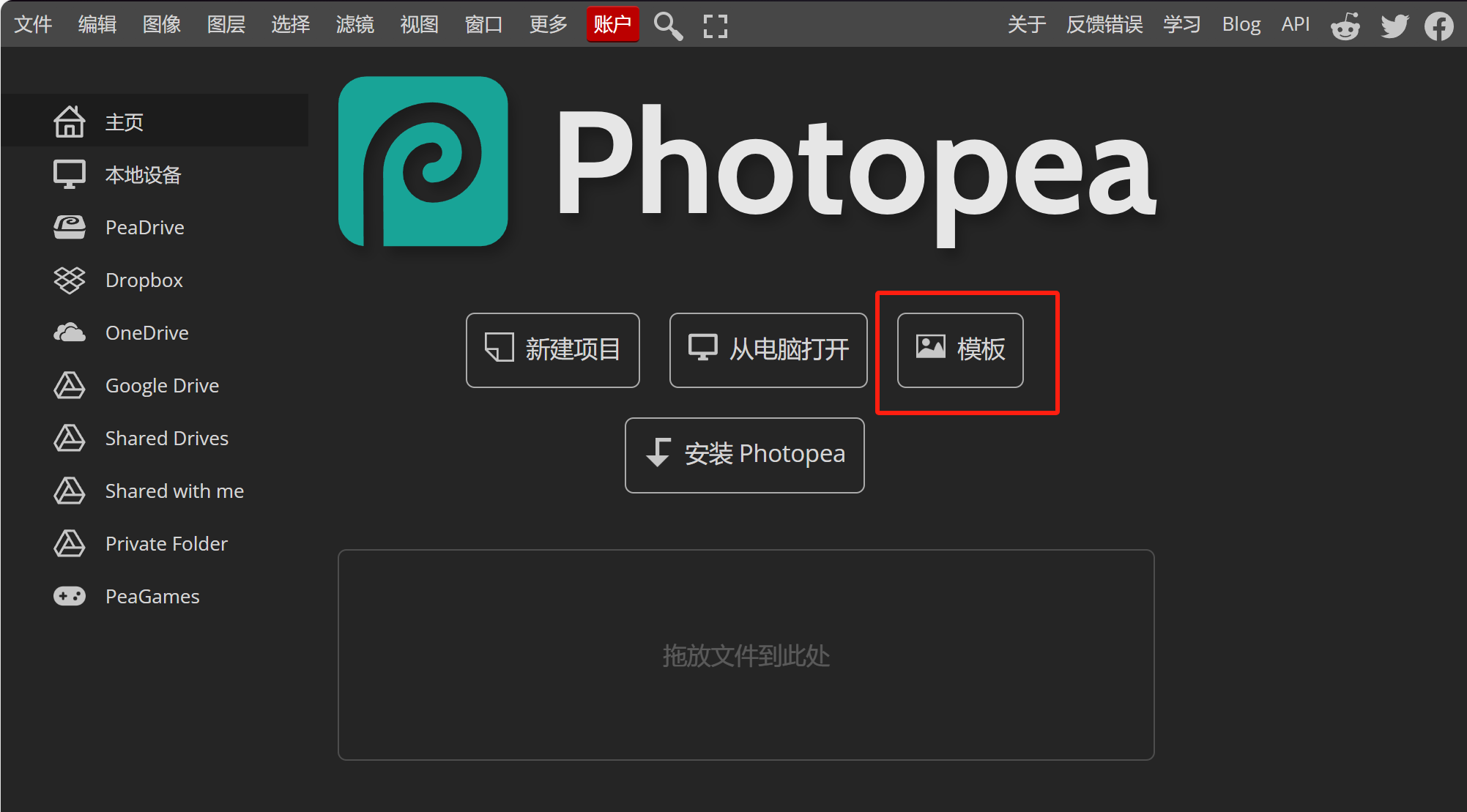
Task: Click the Photopea logo icon
Action: tap(423, 163)
